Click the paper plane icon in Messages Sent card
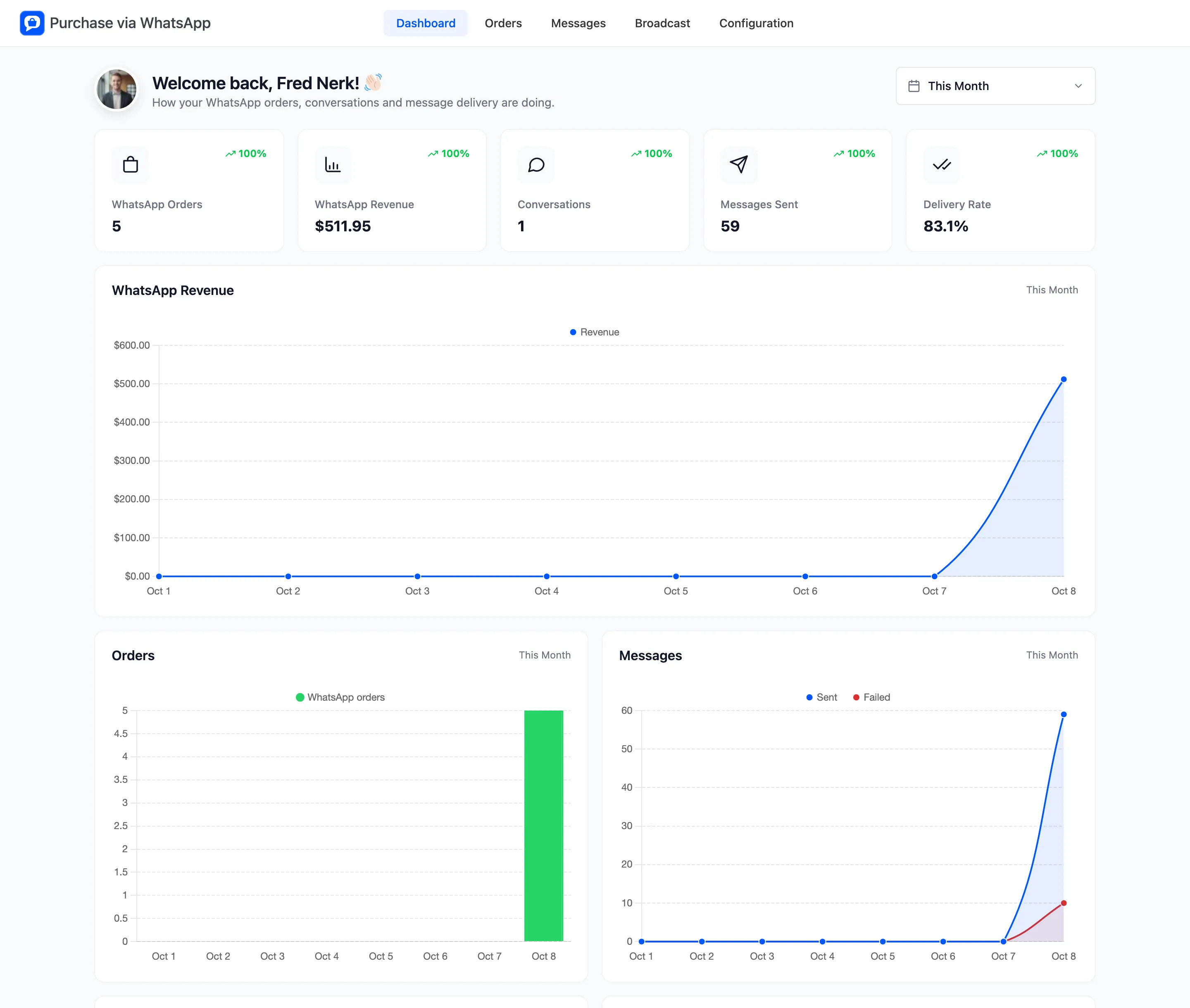 pyautogui.click(x=738, y=165)
